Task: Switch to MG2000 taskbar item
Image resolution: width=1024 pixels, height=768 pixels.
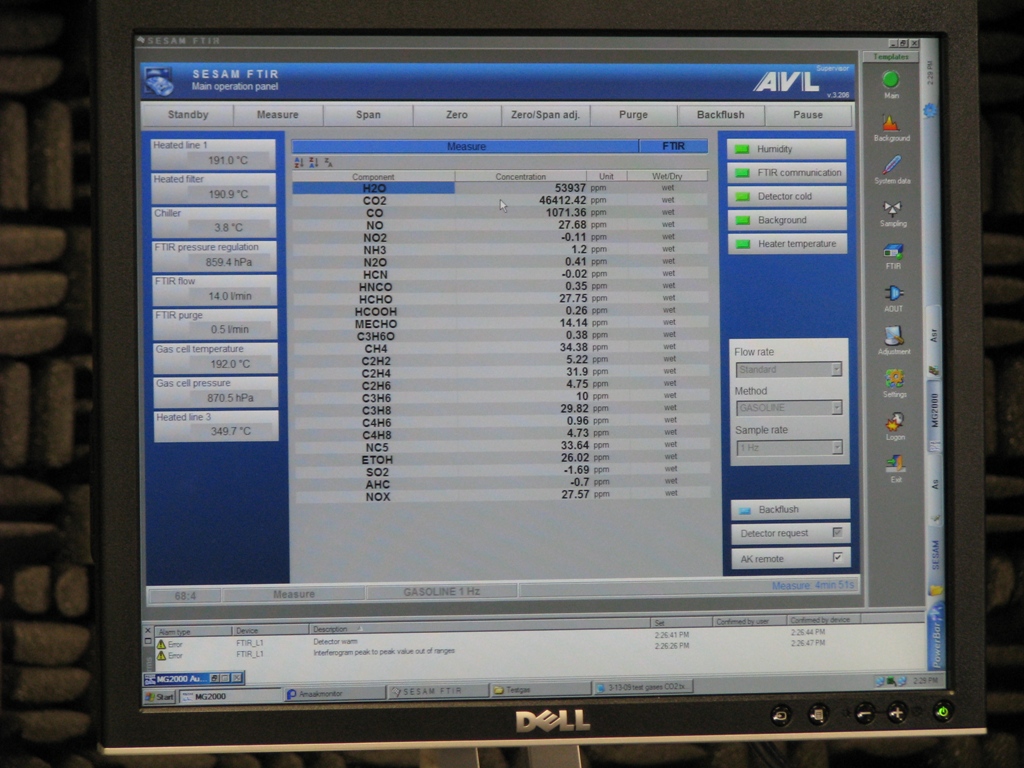Action: (x=229, y=697)
